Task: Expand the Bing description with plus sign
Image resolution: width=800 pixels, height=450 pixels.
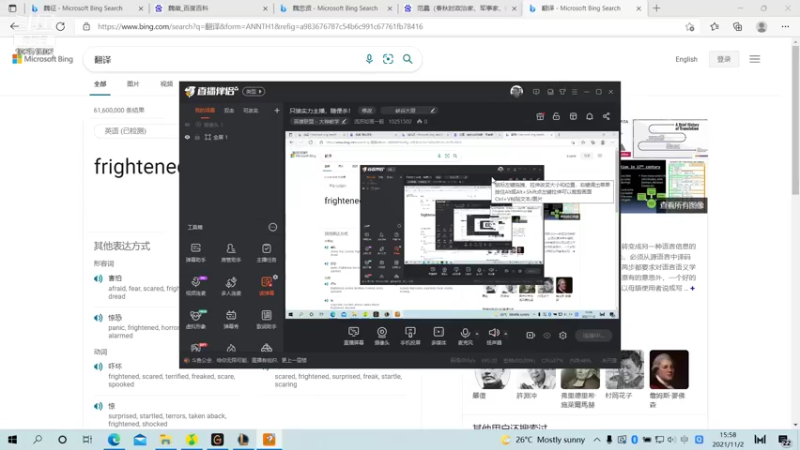Action: (x=692, y=288)
